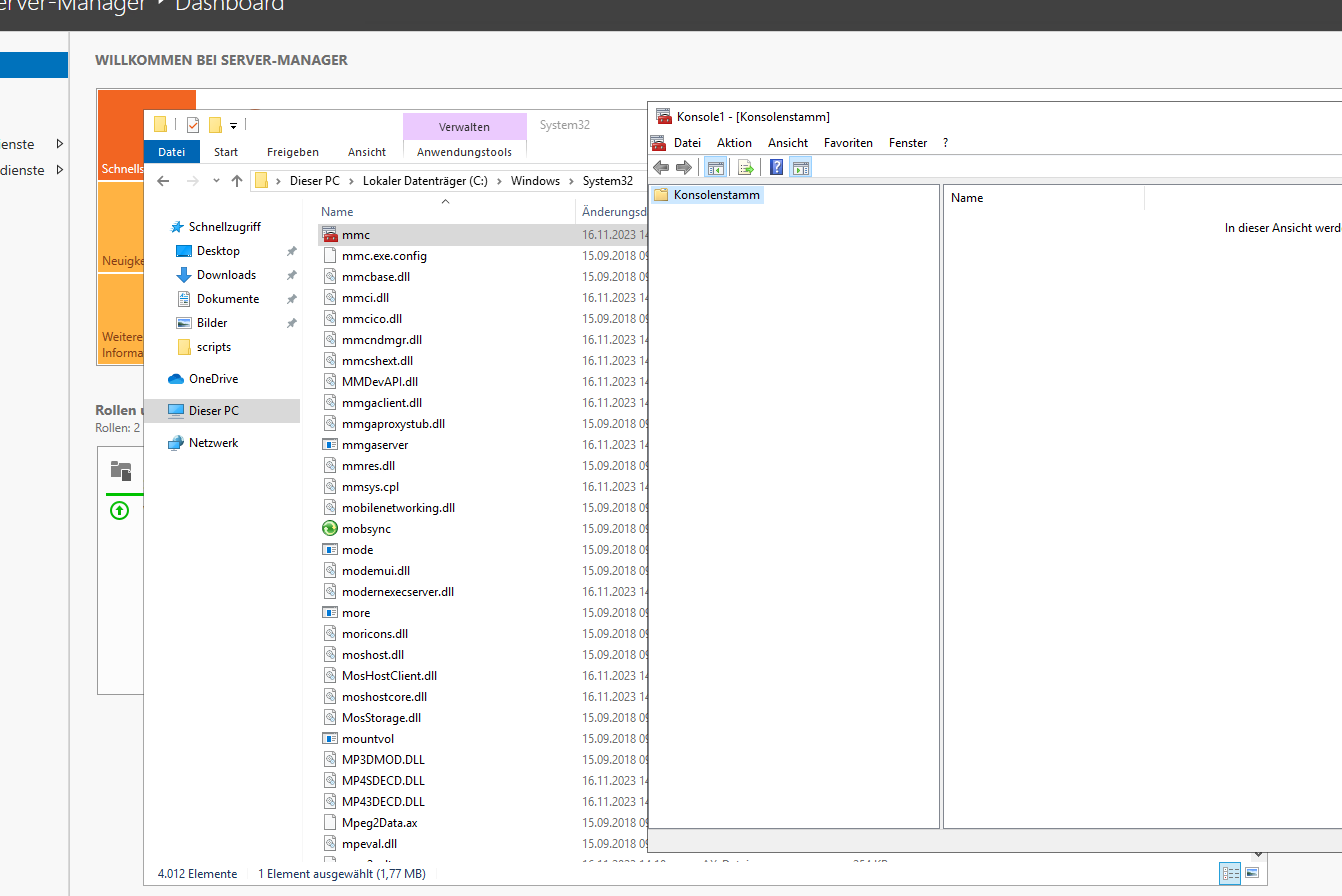Open the quick access toolbar customize dropdown
Viewport: 1342px width, 896px height.
coord(233,126)
